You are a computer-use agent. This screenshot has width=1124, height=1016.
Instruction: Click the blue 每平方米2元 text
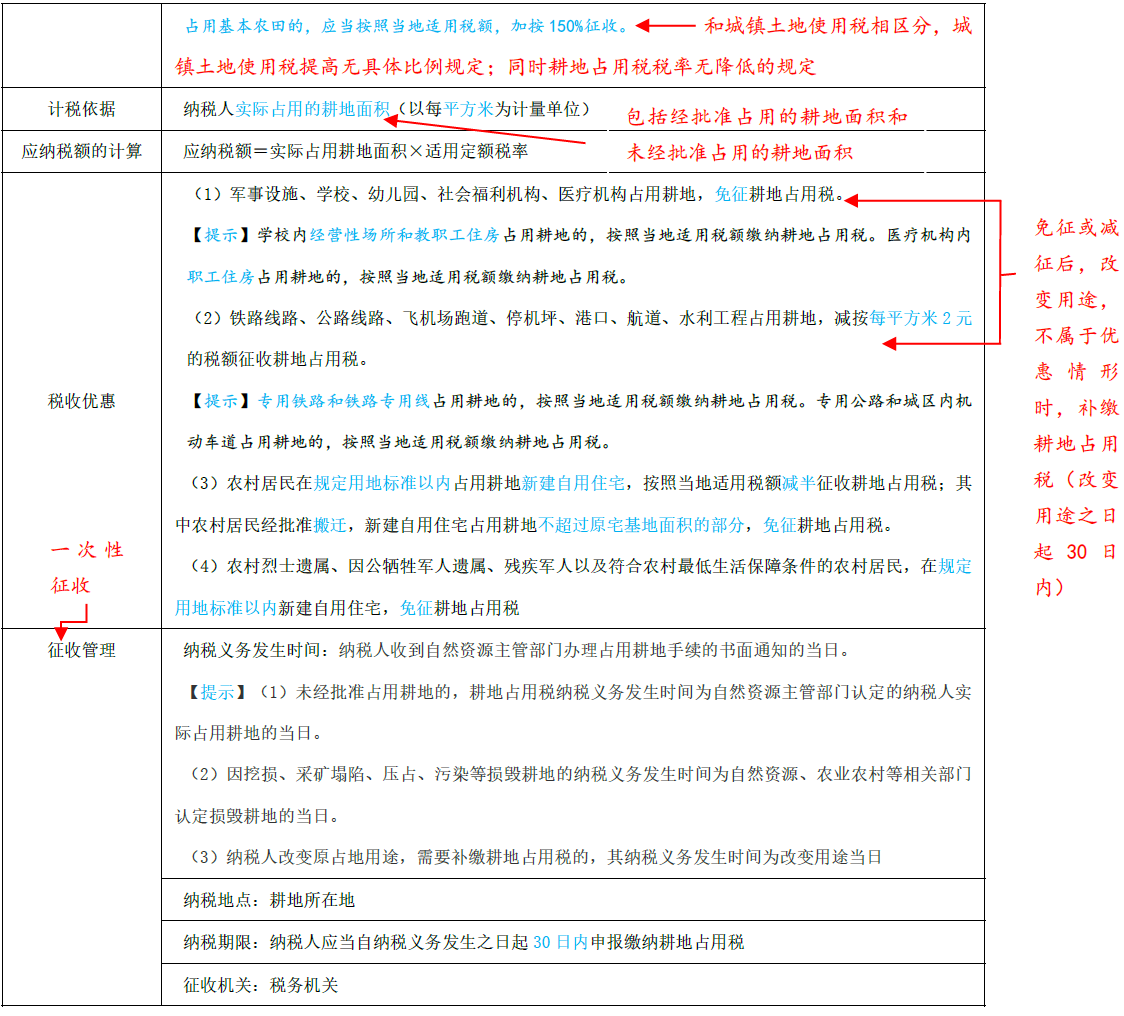920,318
